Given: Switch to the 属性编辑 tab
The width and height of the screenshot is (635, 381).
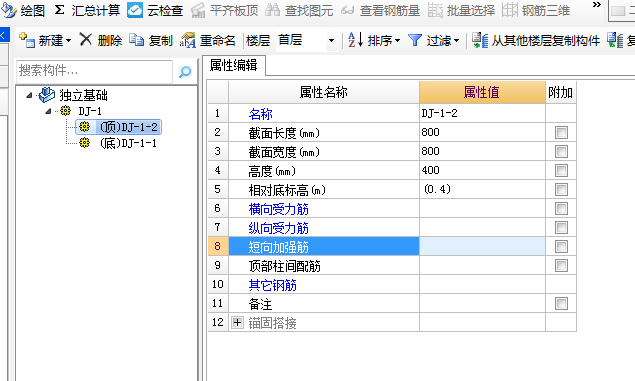Looking at the screenshot, I should coord(234,65).
